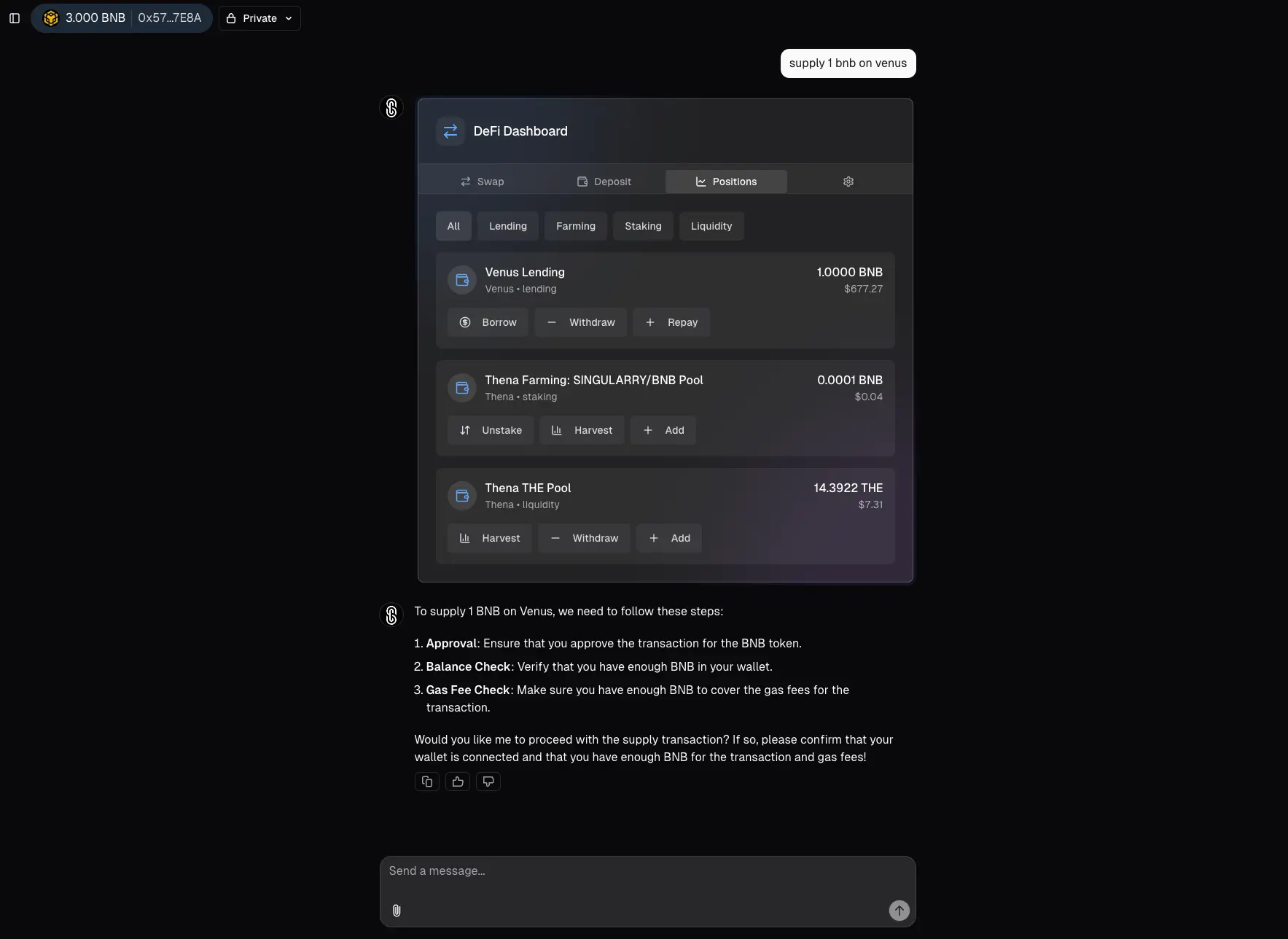Switch to the Swap tab

click(483, 182)
